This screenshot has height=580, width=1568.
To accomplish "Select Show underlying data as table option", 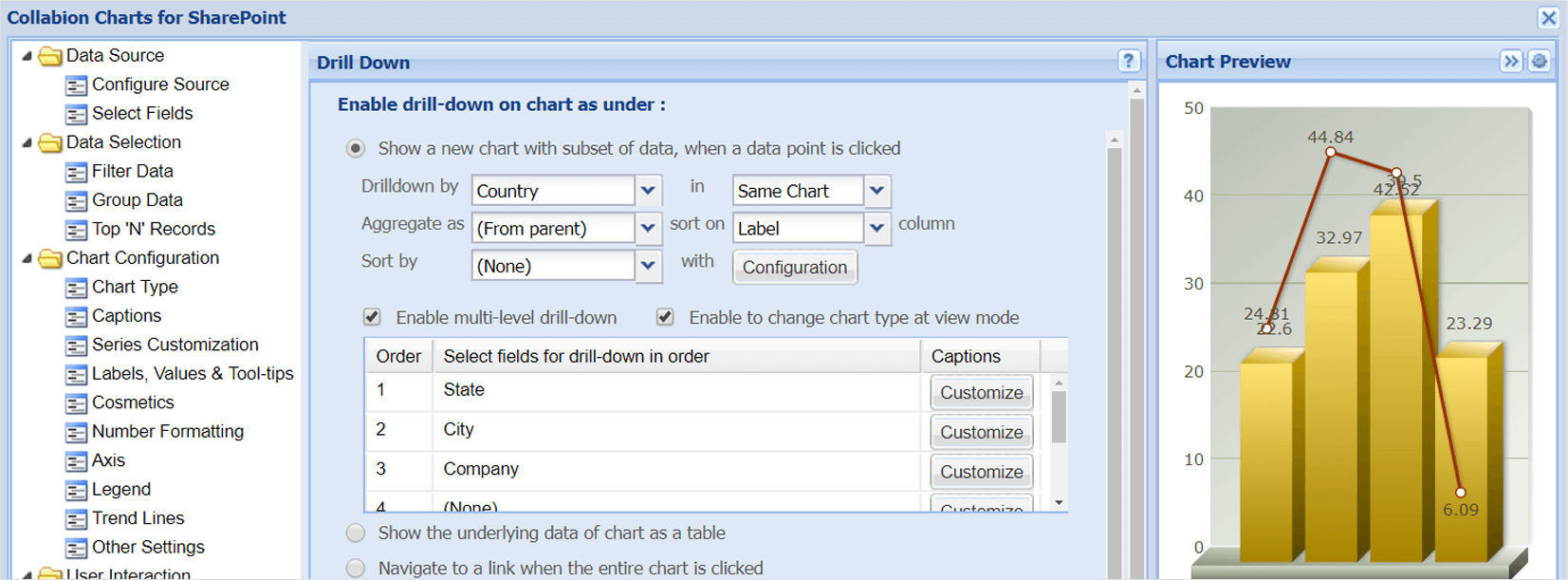I will [356, 533].
